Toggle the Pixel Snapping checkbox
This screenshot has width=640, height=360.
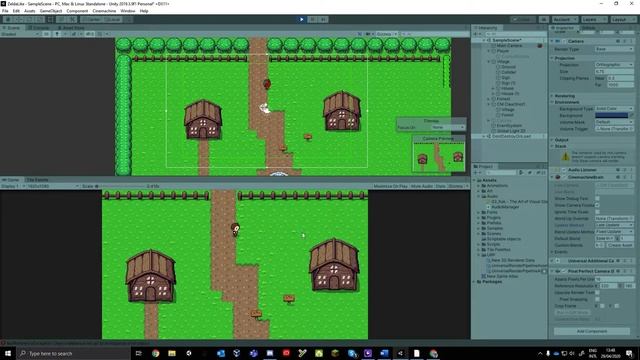(x=597, y=299)
